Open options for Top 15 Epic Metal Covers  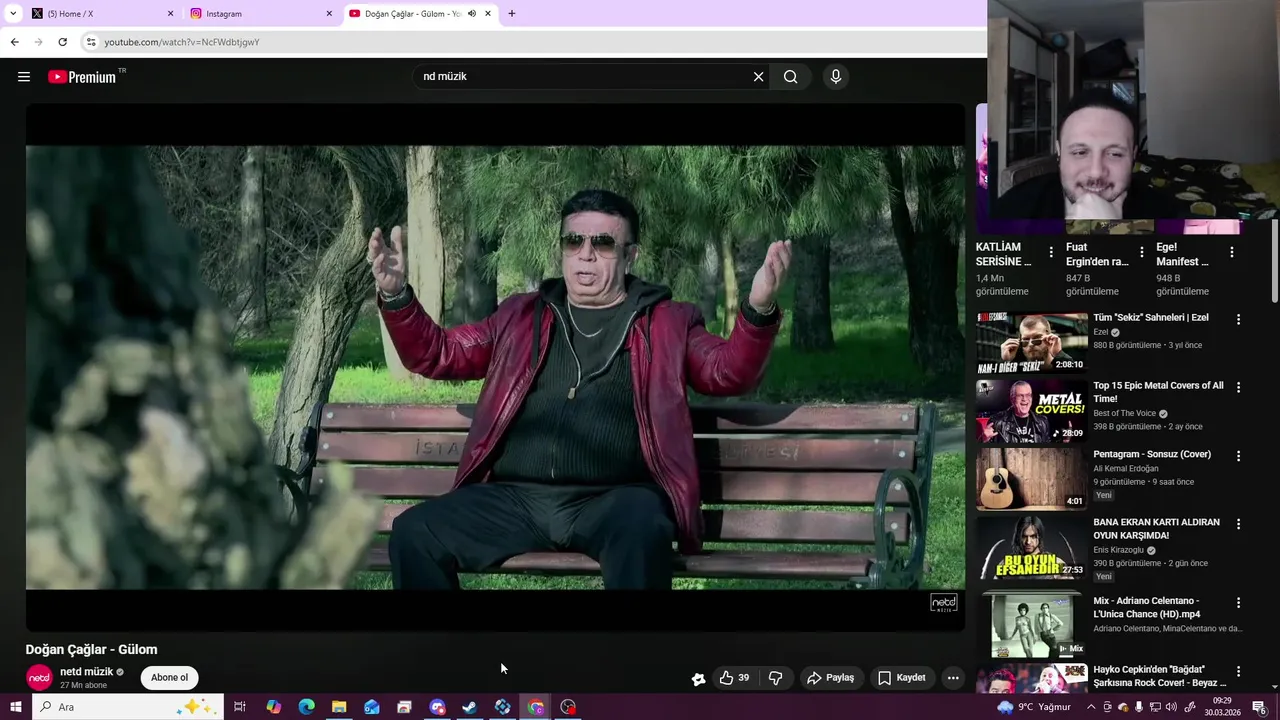(x=1239, y=387)
